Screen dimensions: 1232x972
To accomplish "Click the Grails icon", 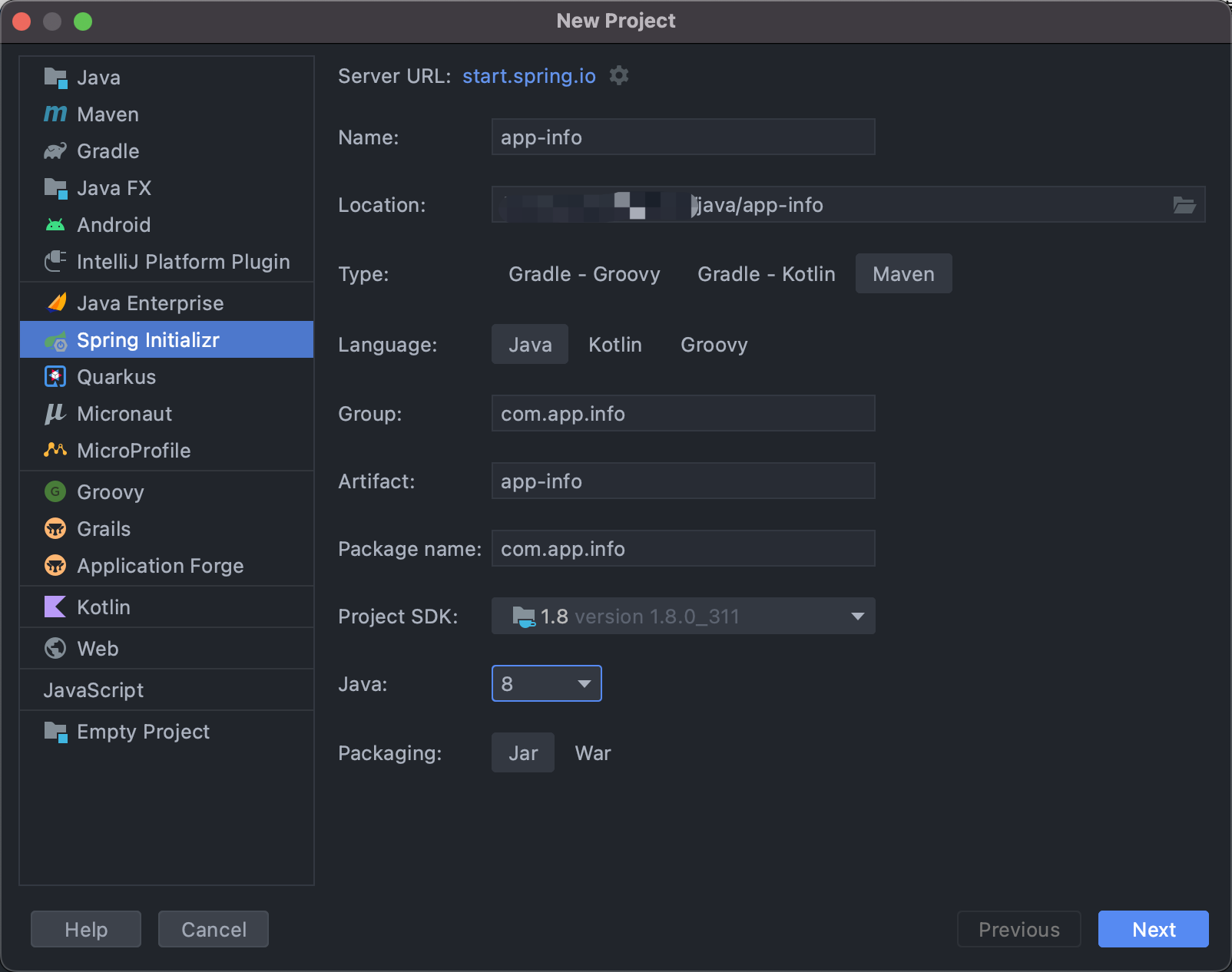I will pos(55,529).
